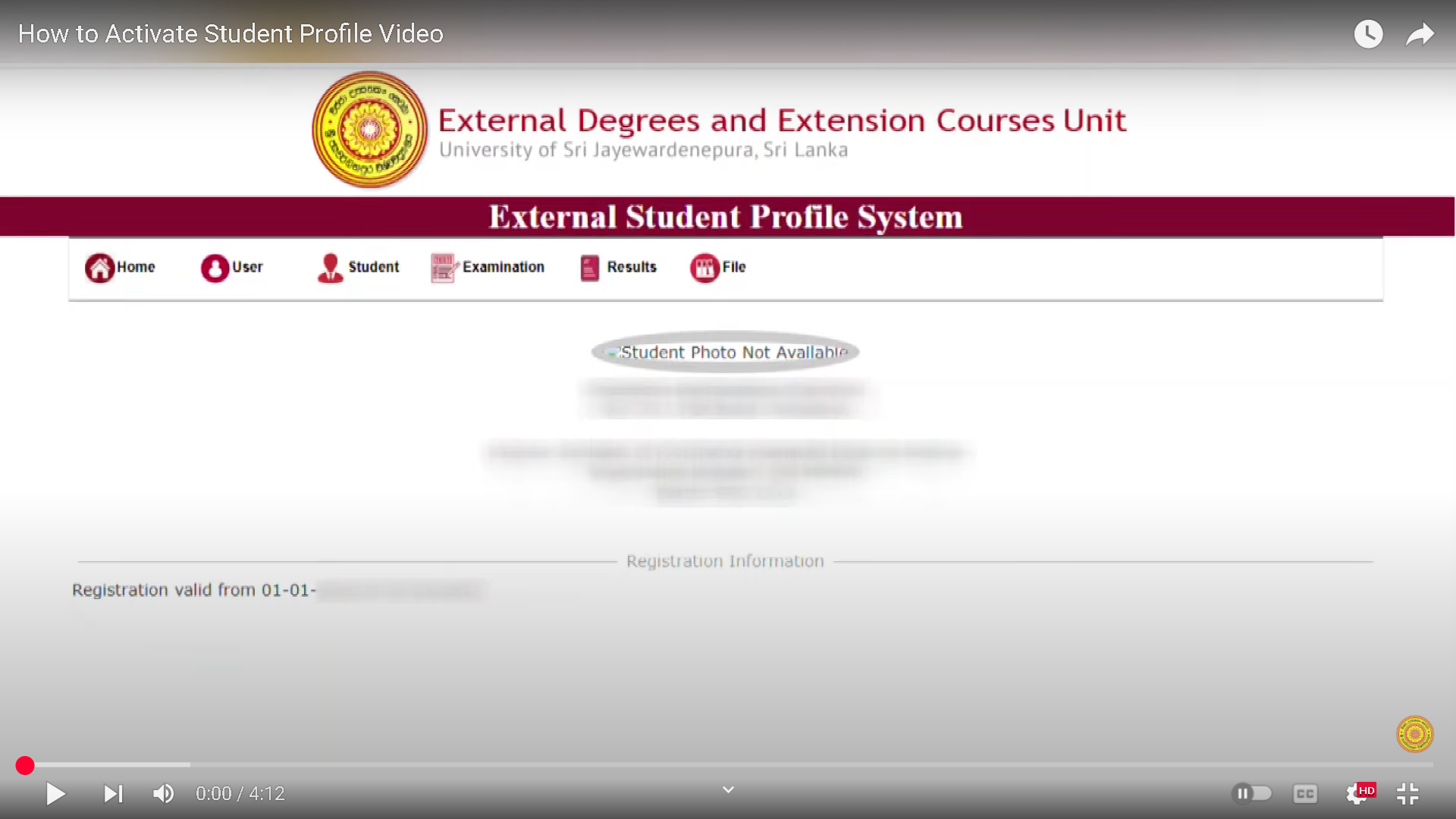Open video quality settings gear
This screenshot has width=1456, height=819.
pos(1358,794)
